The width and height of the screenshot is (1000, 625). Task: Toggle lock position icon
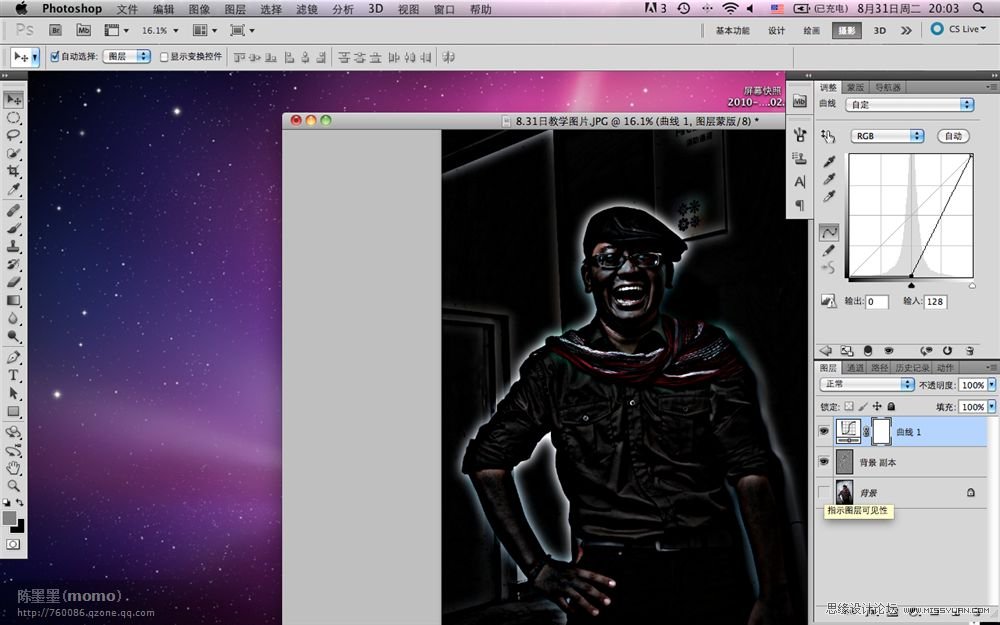click(x=877, y=406)
